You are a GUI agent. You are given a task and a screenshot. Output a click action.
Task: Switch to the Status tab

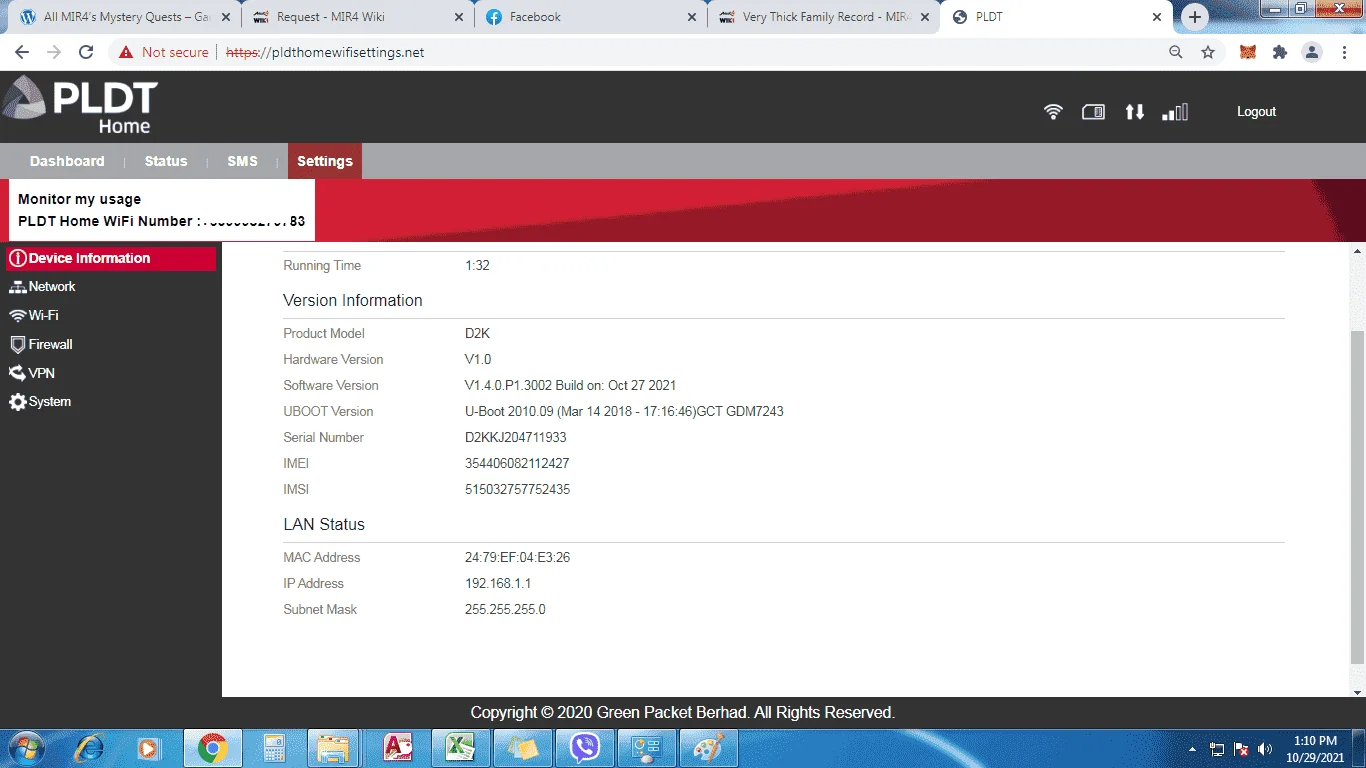coord(166,161)
